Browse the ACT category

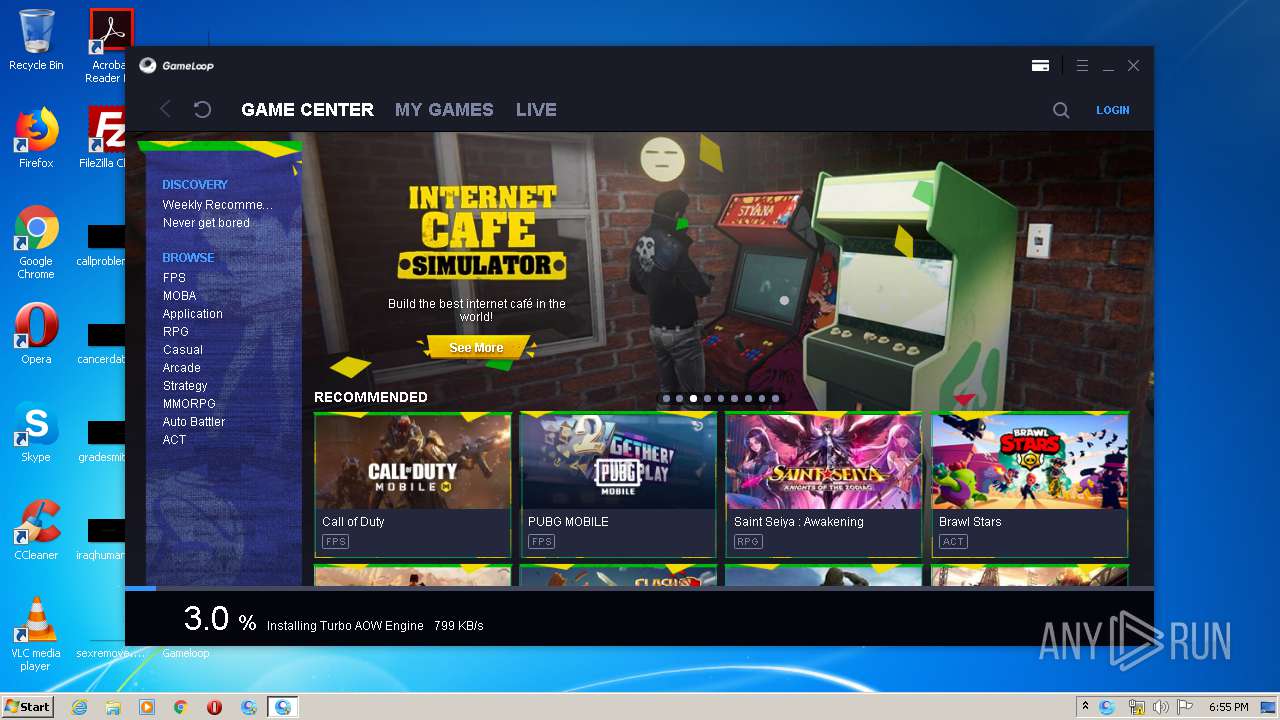(x=174, y=440)
